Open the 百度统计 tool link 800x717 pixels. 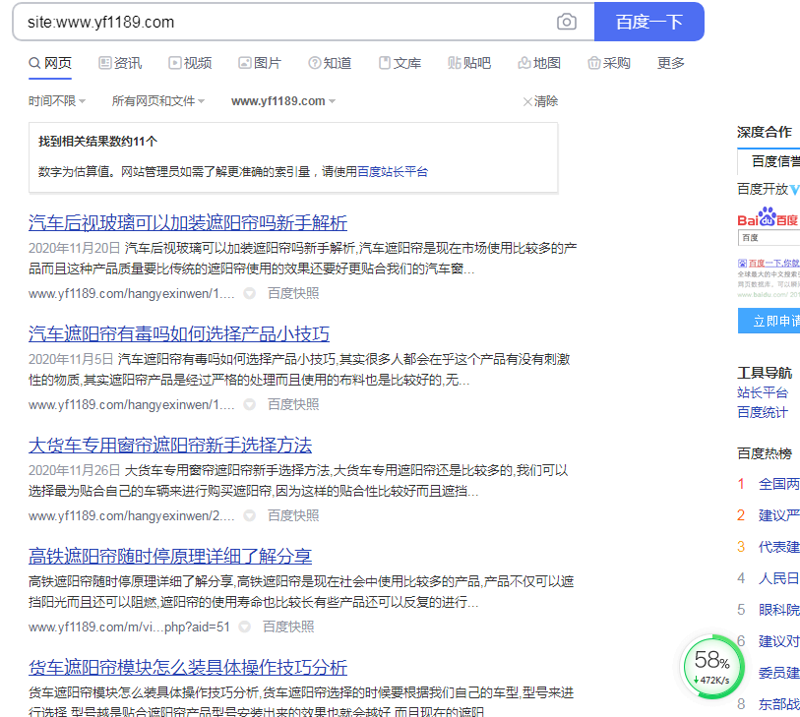(762, 412)
